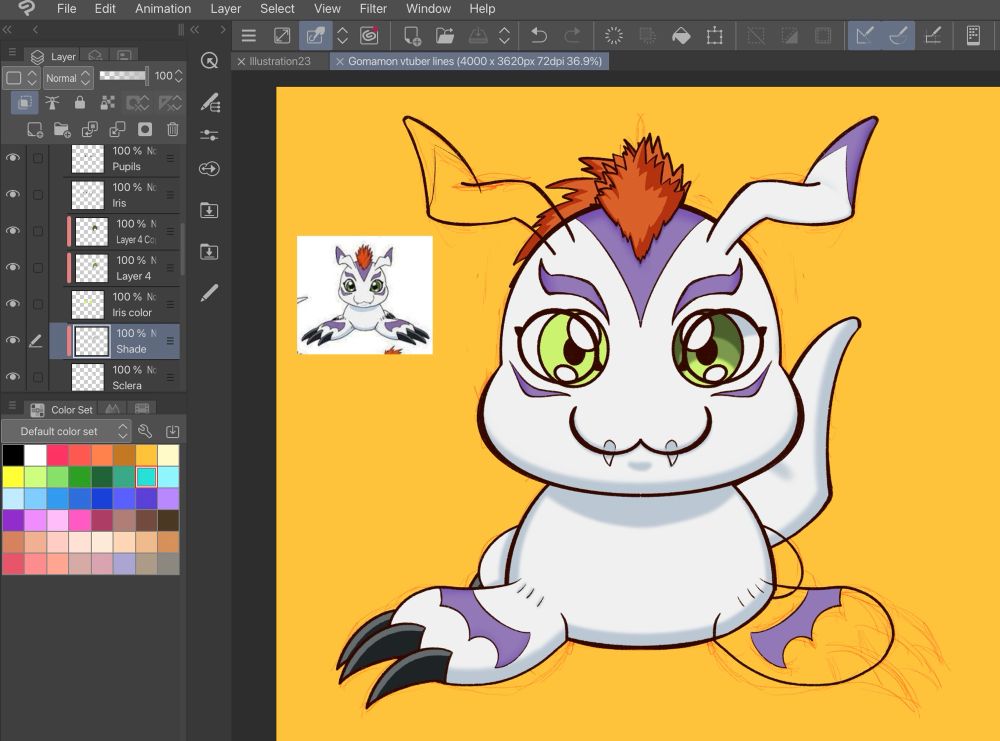Open the Shade layer row menu handle

pos(170,341)
